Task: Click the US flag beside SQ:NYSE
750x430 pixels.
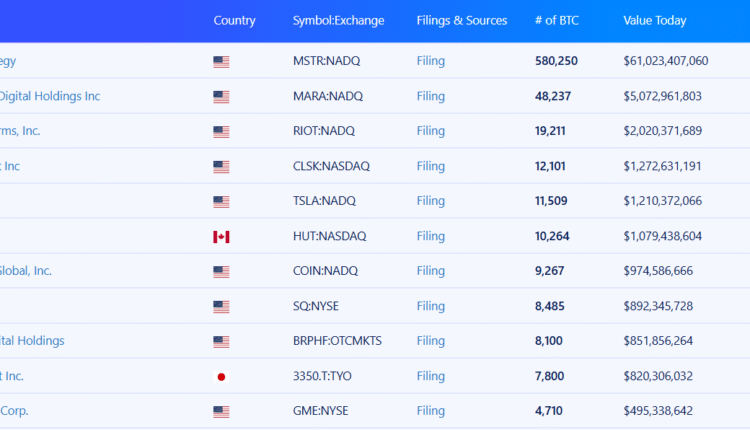Action: click(x=221, y=307)
